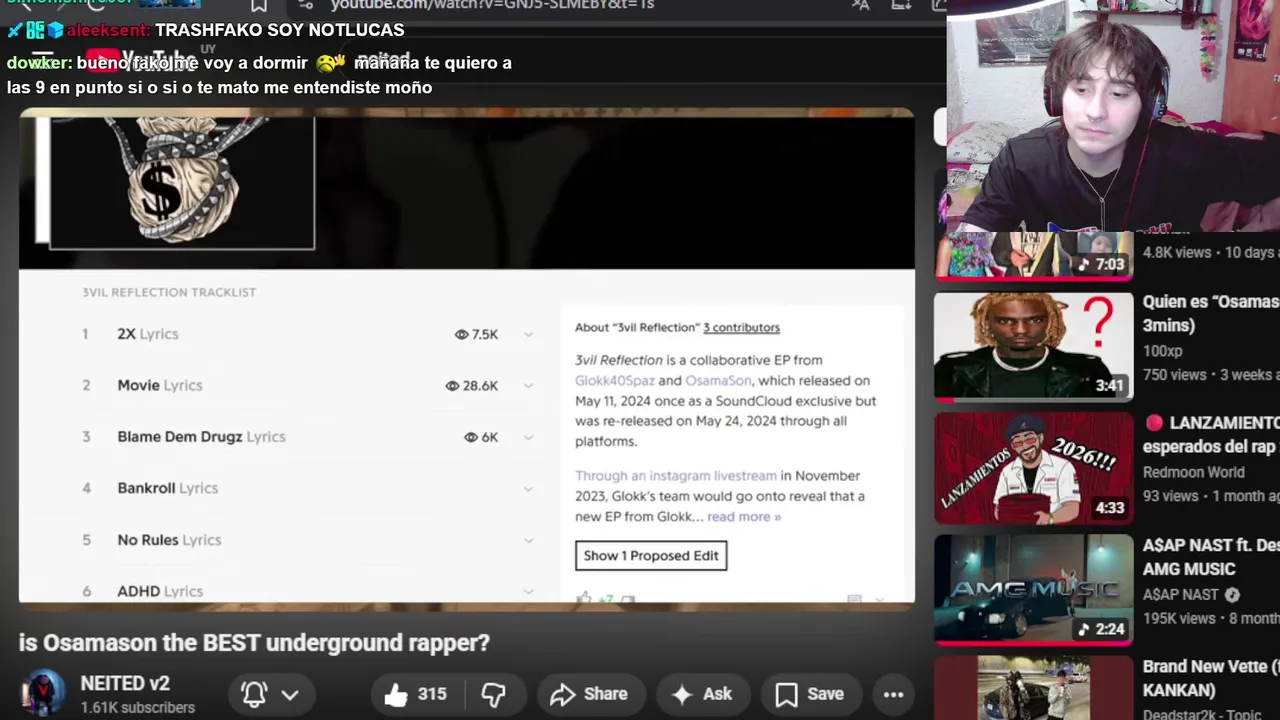
Task: Click the 315 likes count
Action: [x=432, y=694]
